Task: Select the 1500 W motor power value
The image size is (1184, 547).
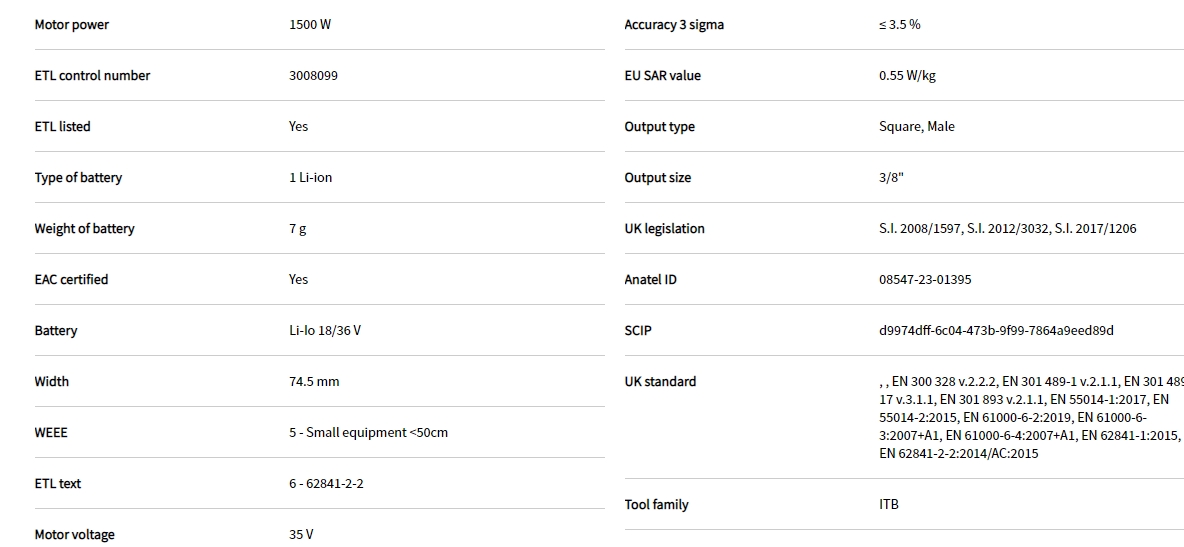Action: click(x=310, y=25)
